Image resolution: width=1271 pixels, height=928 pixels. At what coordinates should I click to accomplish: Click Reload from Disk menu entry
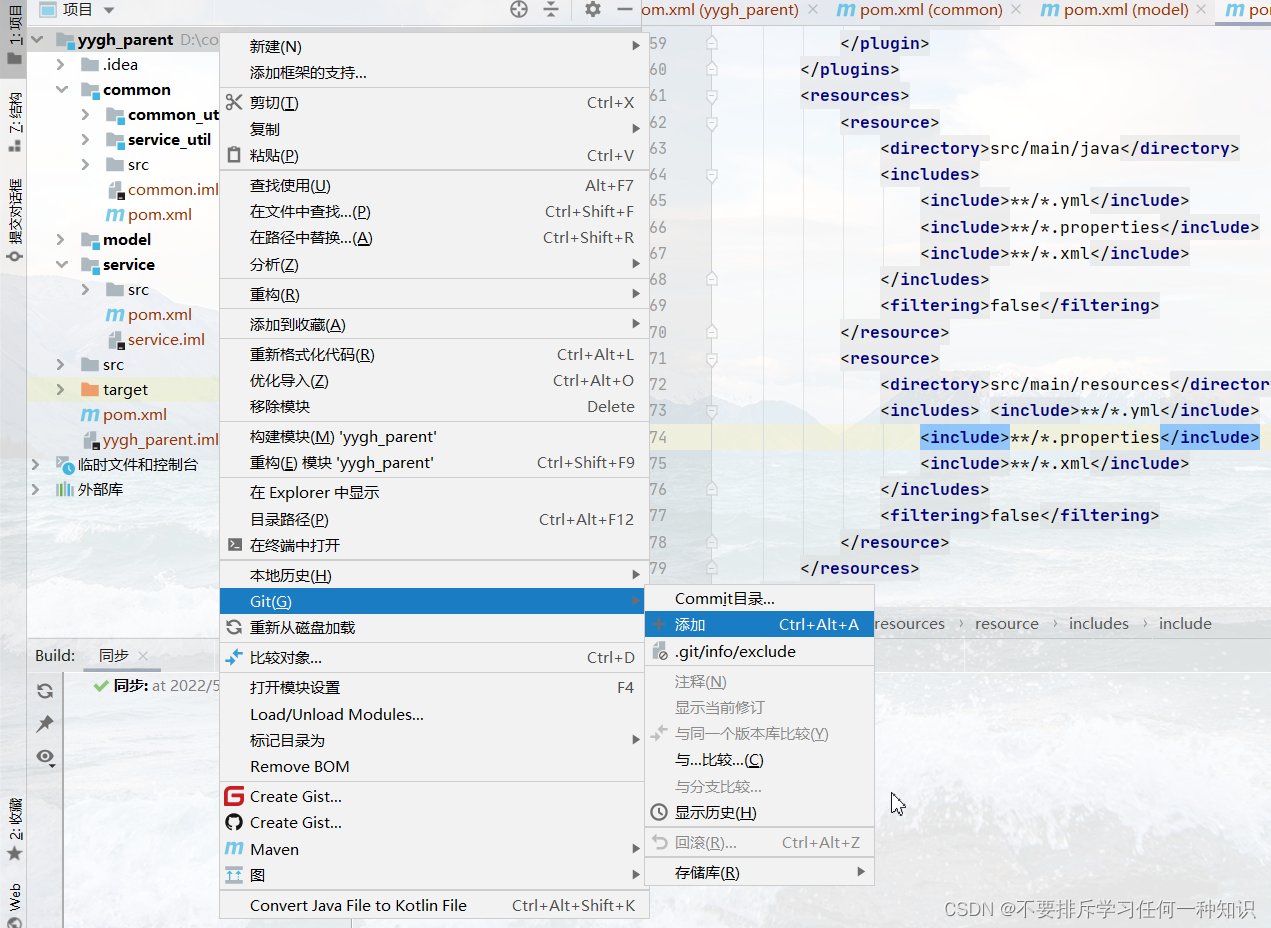click(x=434, y=628)
